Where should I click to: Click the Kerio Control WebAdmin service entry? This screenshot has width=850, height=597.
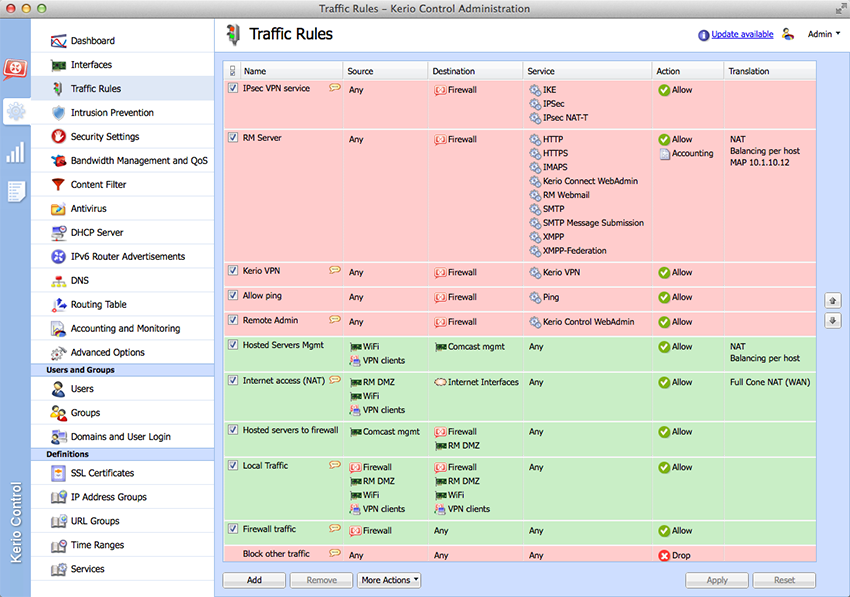[x=582, y=322]
